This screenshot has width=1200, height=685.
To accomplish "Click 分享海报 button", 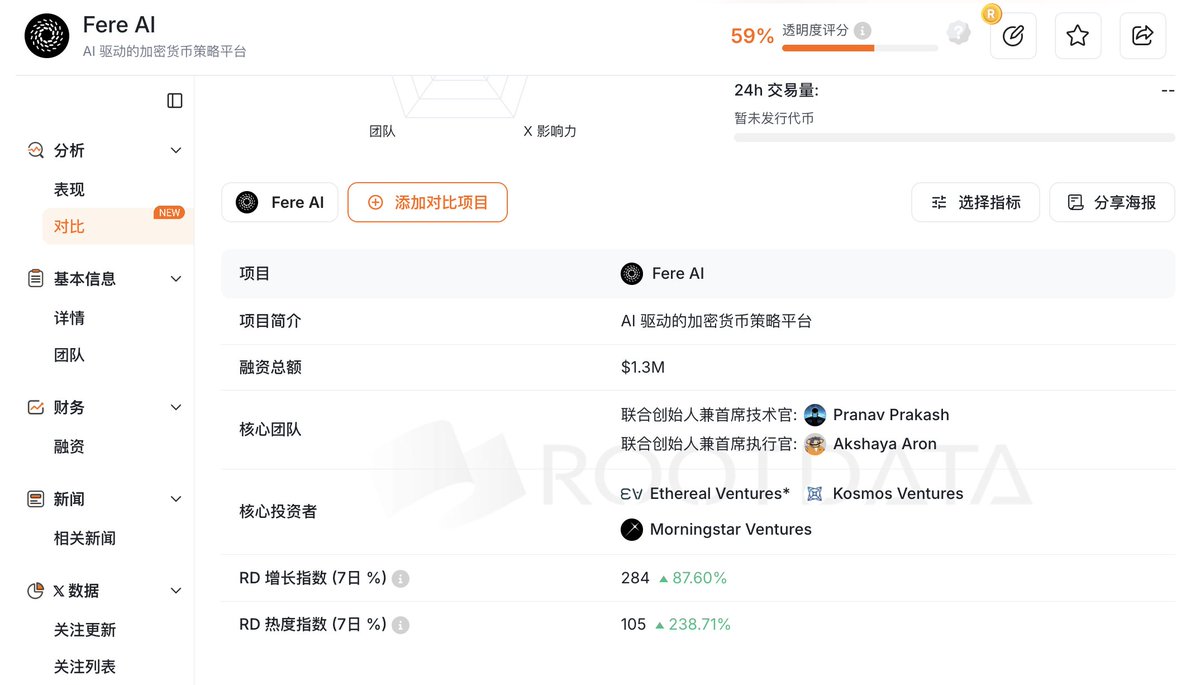I will click(1112, 202).
